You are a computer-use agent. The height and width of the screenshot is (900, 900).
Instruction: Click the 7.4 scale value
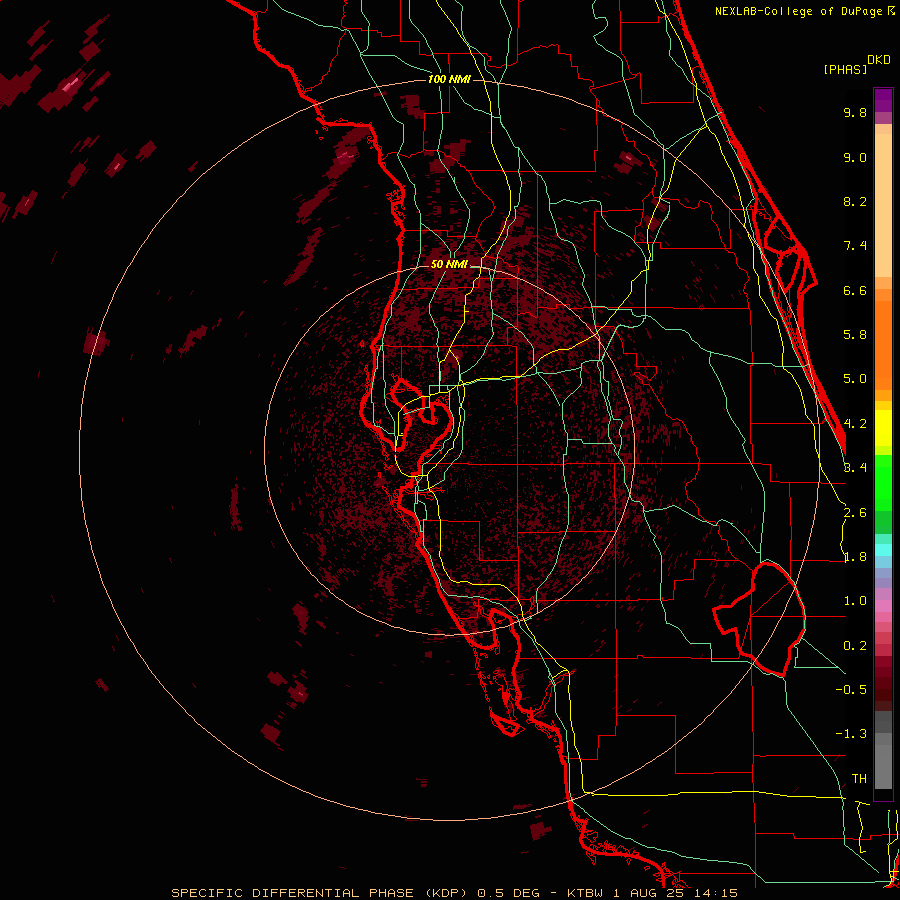tap(855, 246)
